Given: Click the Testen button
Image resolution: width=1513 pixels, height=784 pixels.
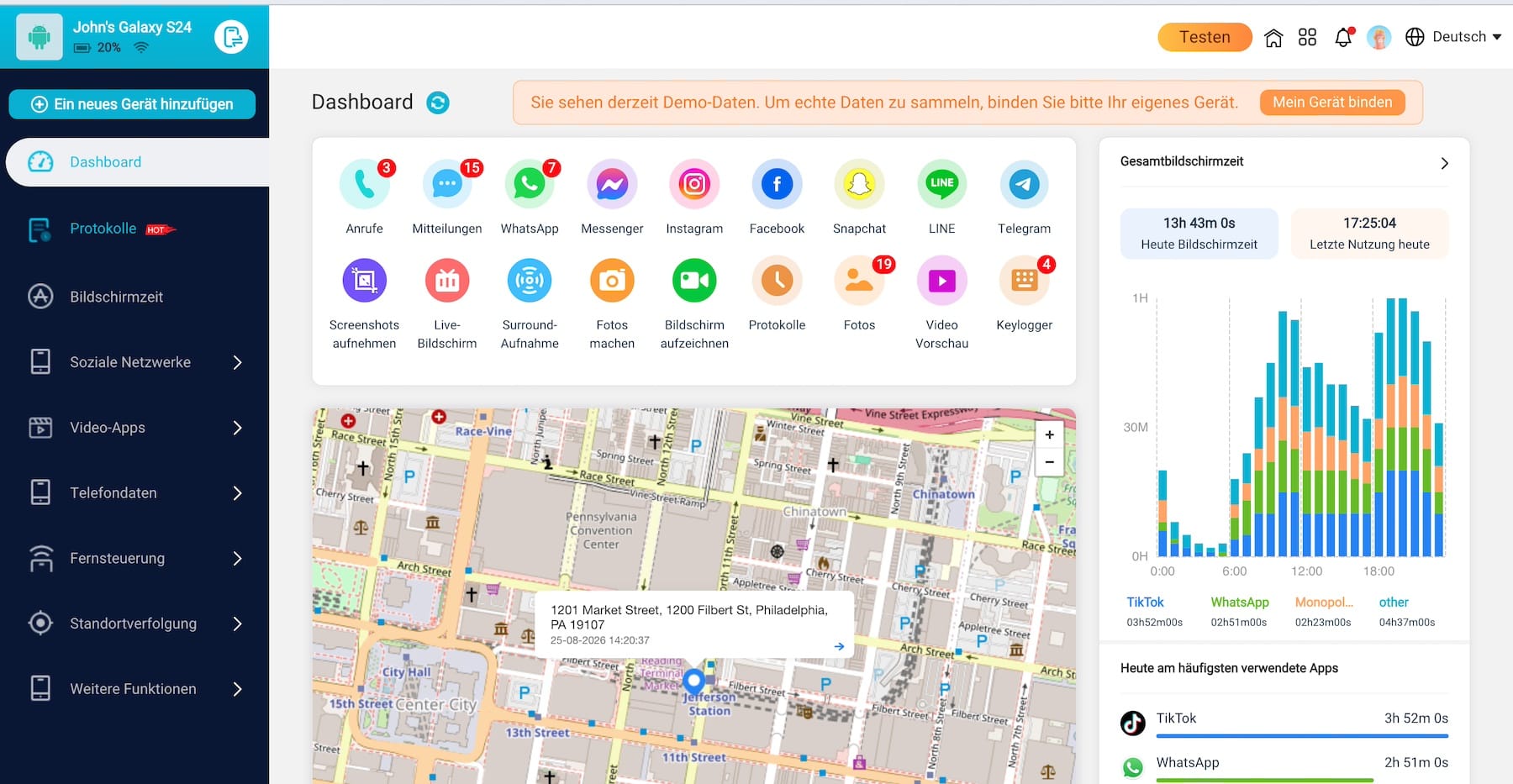Looking at the screenshot, I should pyautogui.click(x=1205, y=37).
